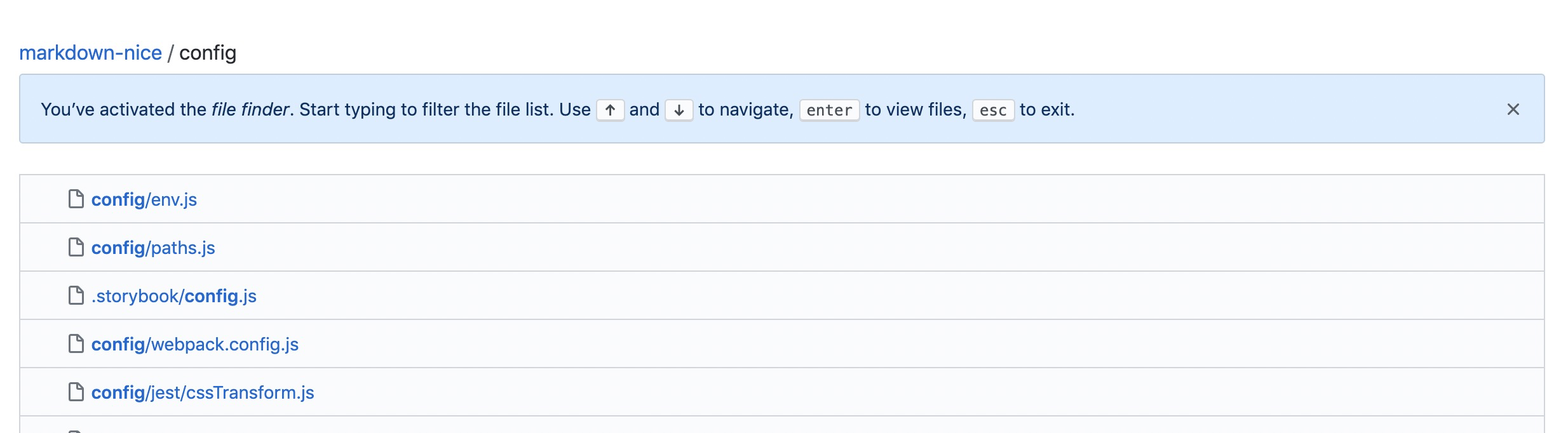Click the file icon beside config/webpack.config.js
Image resolution: width=1568 pixels, height=433 pixels.
coord(76,343)
